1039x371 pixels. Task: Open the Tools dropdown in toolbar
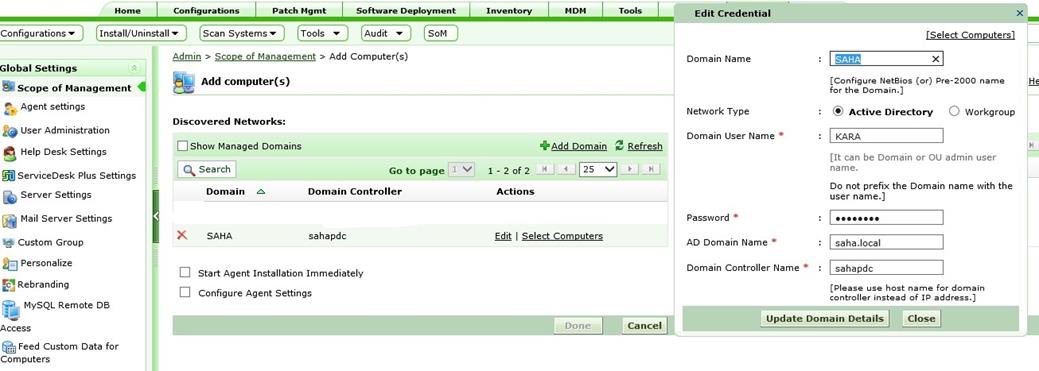tap(323, 33)
